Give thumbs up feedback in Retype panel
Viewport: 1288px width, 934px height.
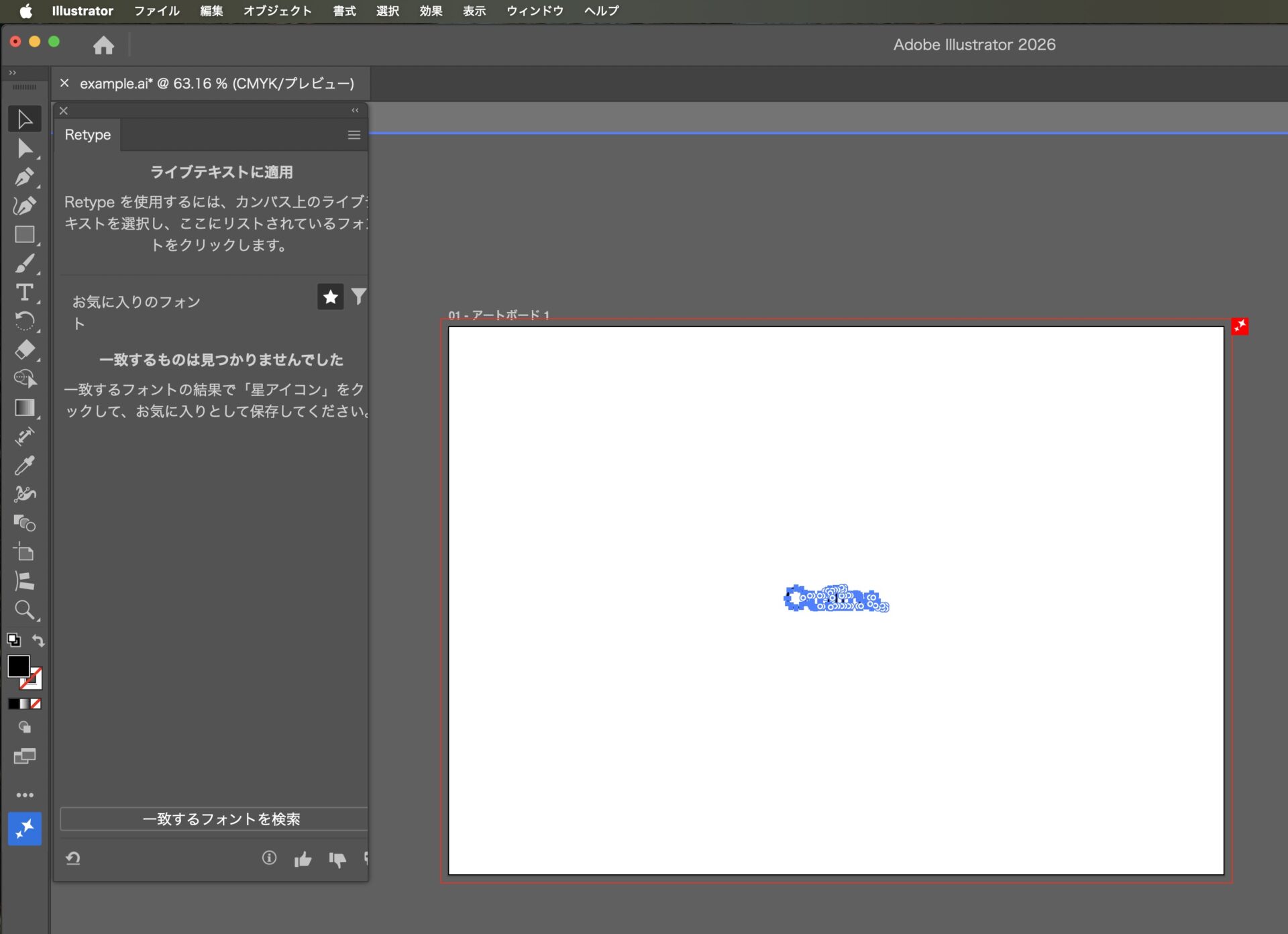[303, 859]
